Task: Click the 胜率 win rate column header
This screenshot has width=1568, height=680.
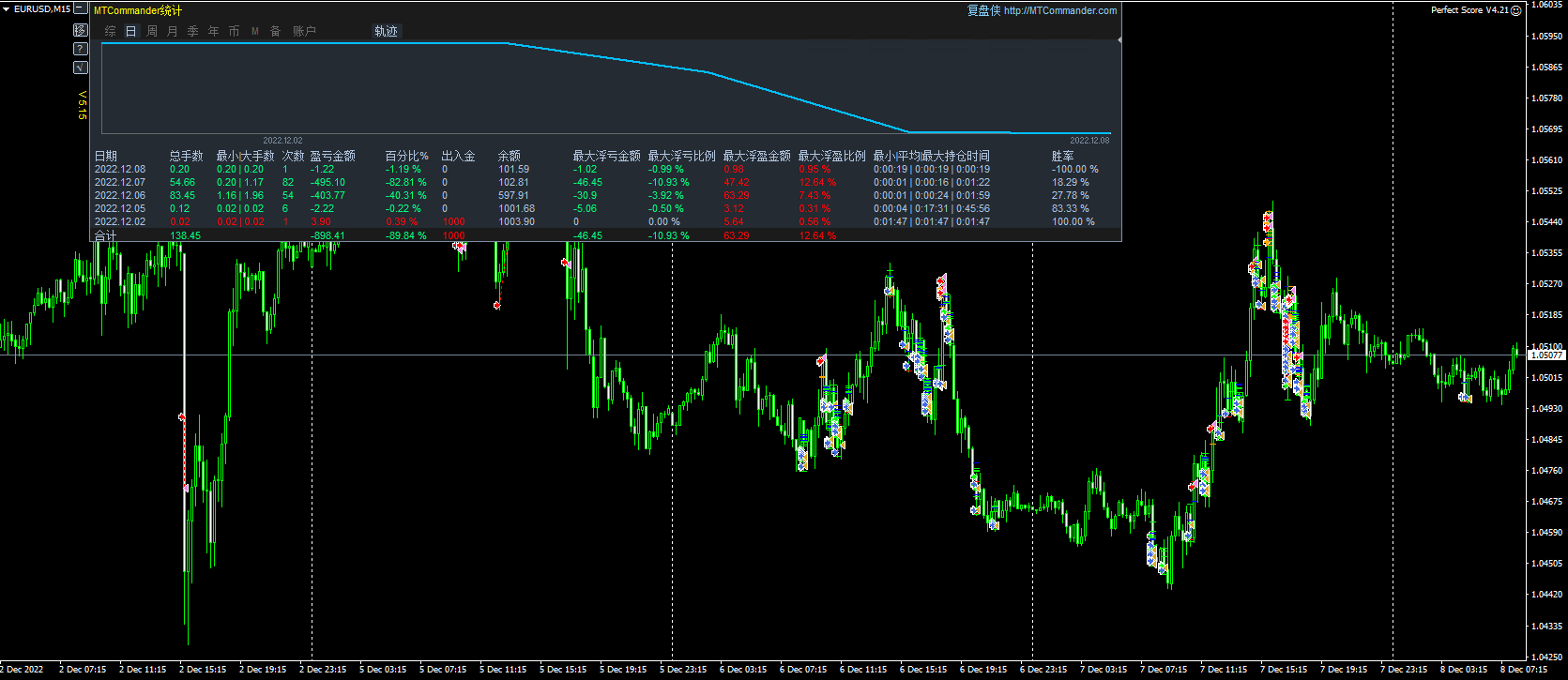Action: click(x=1062, y=156)
